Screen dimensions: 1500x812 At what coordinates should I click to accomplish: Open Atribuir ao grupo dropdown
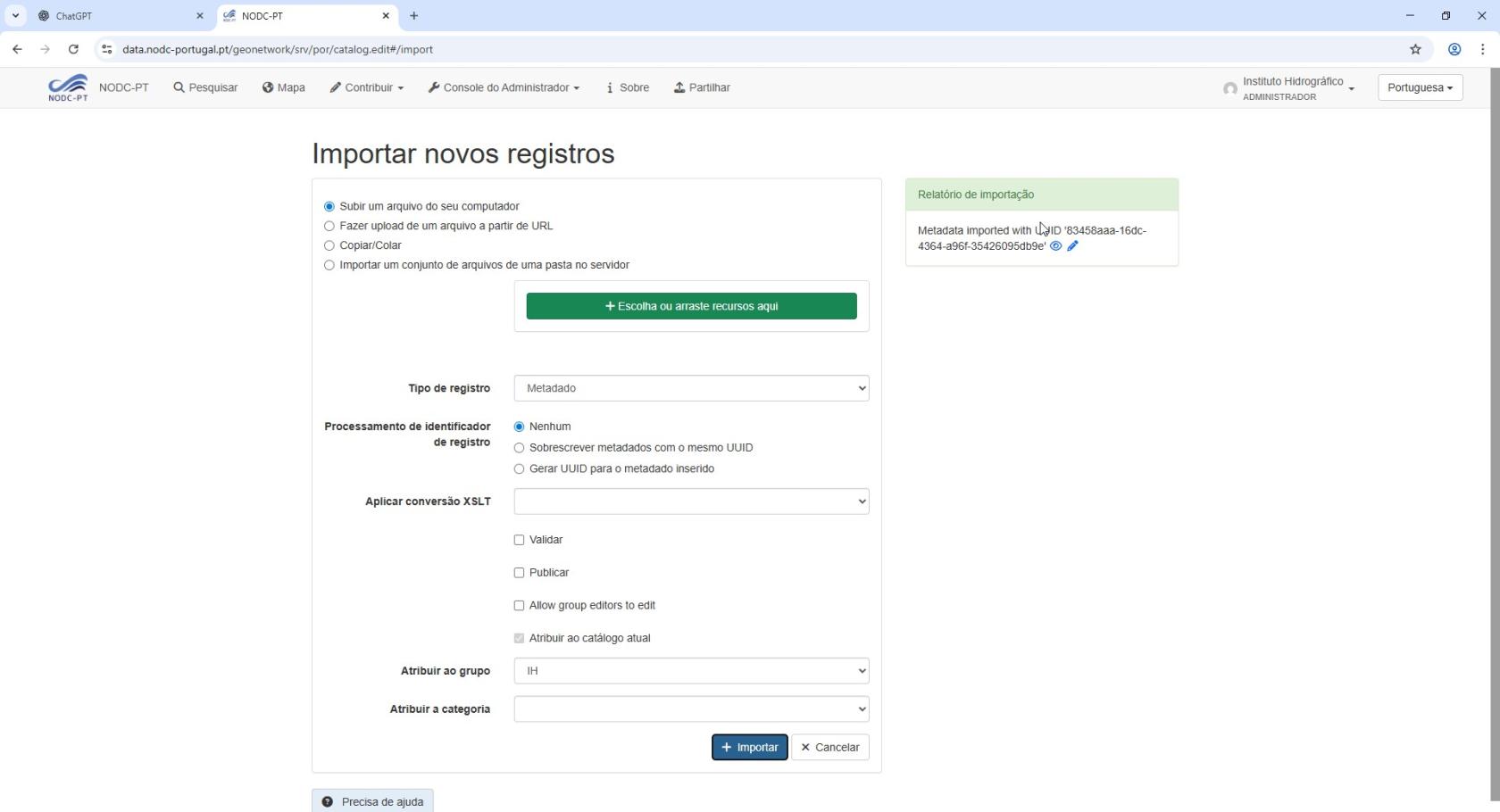(x=691, y=671)
